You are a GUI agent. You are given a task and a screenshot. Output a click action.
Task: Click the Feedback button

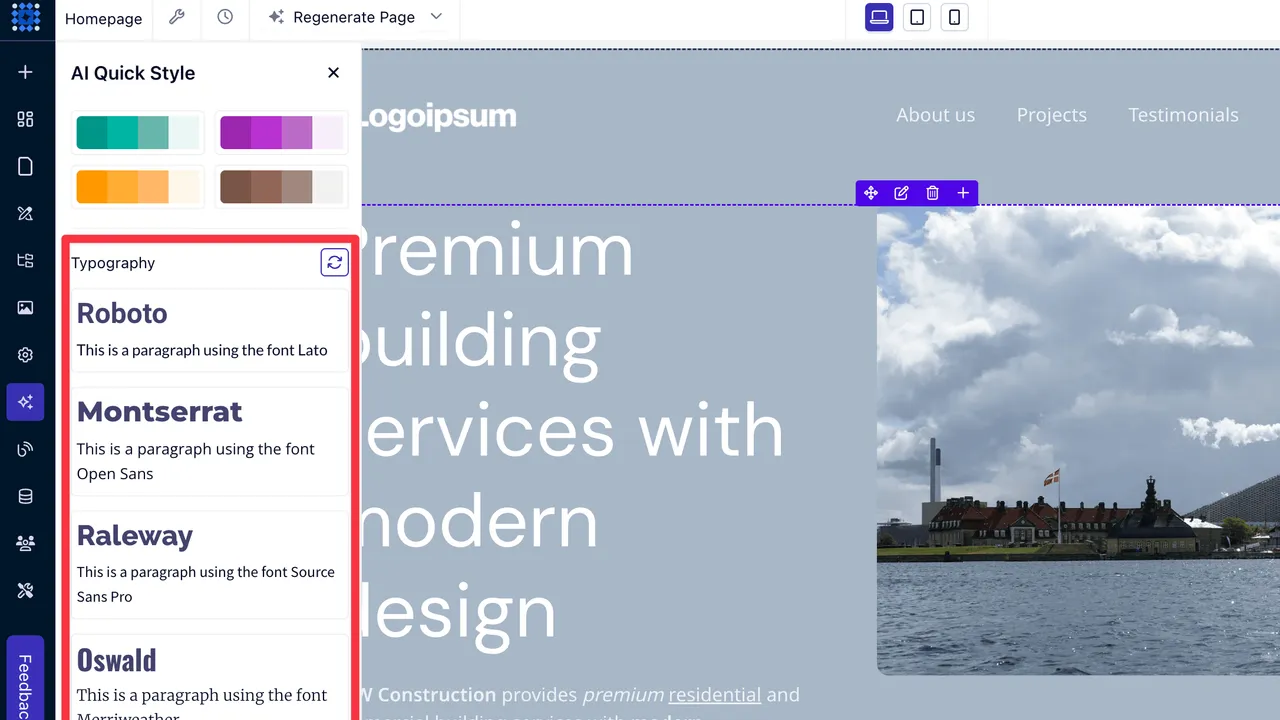pyautogui.click(x=25, y=679)
